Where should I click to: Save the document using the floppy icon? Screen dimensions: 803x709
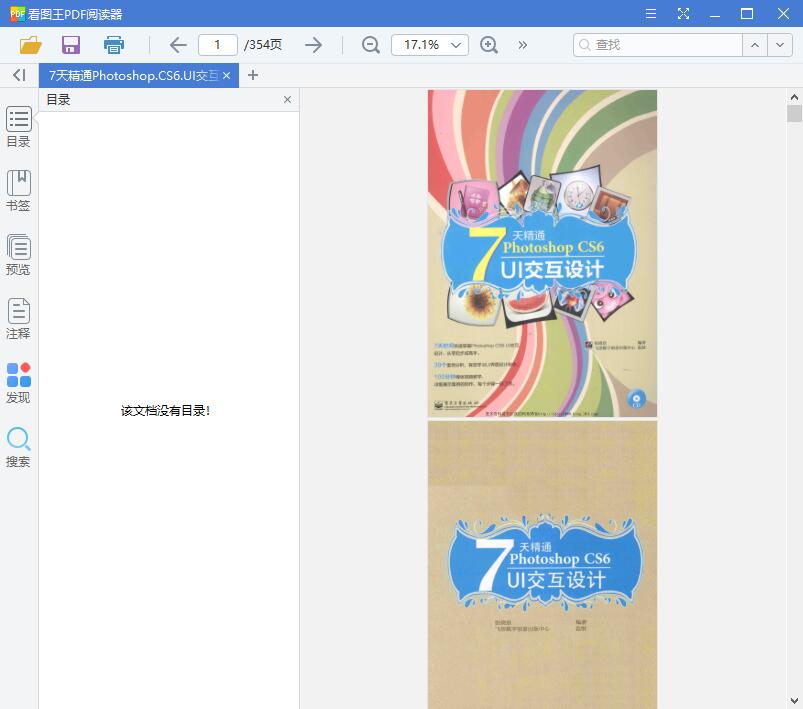click(x=71, y=45)
